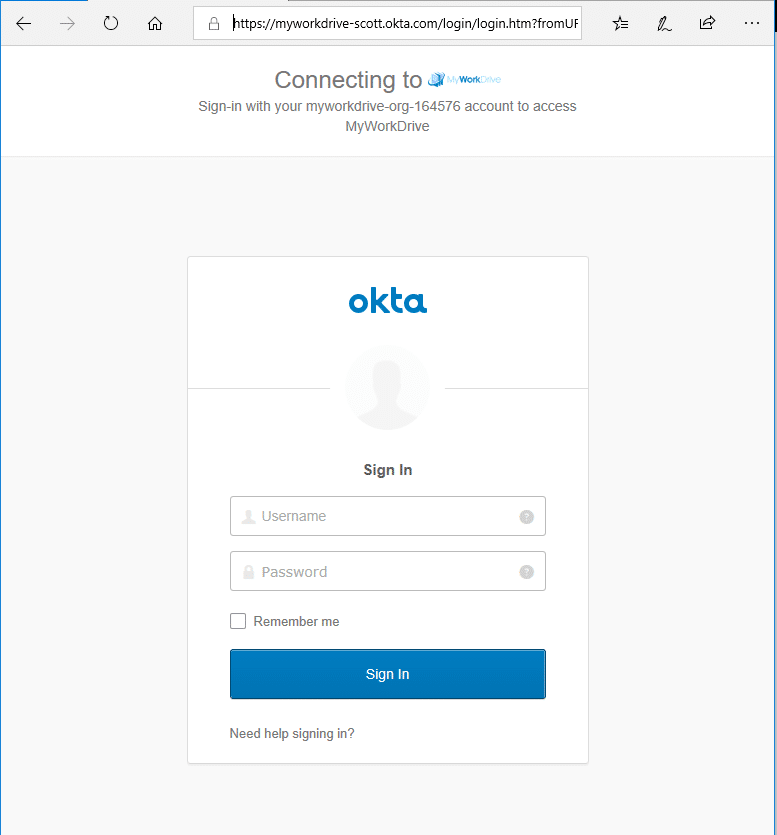Refresh the Okta login page
777x835 pixels.
click(x=111, y=23)
